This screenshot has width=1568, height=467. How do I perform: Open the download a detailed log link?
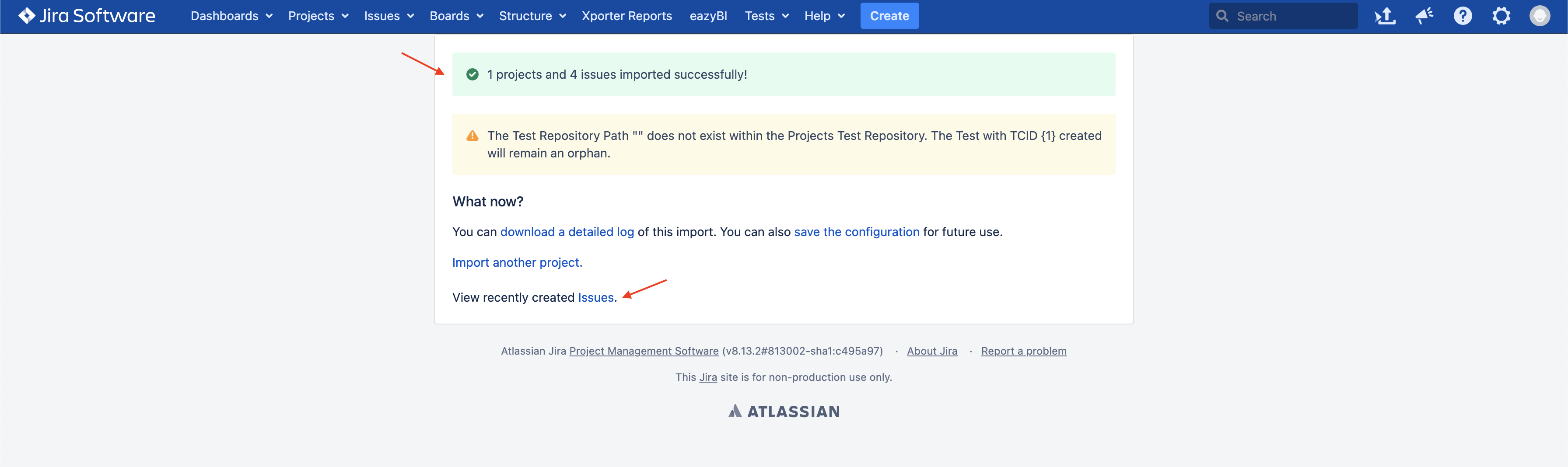[567, 232]
